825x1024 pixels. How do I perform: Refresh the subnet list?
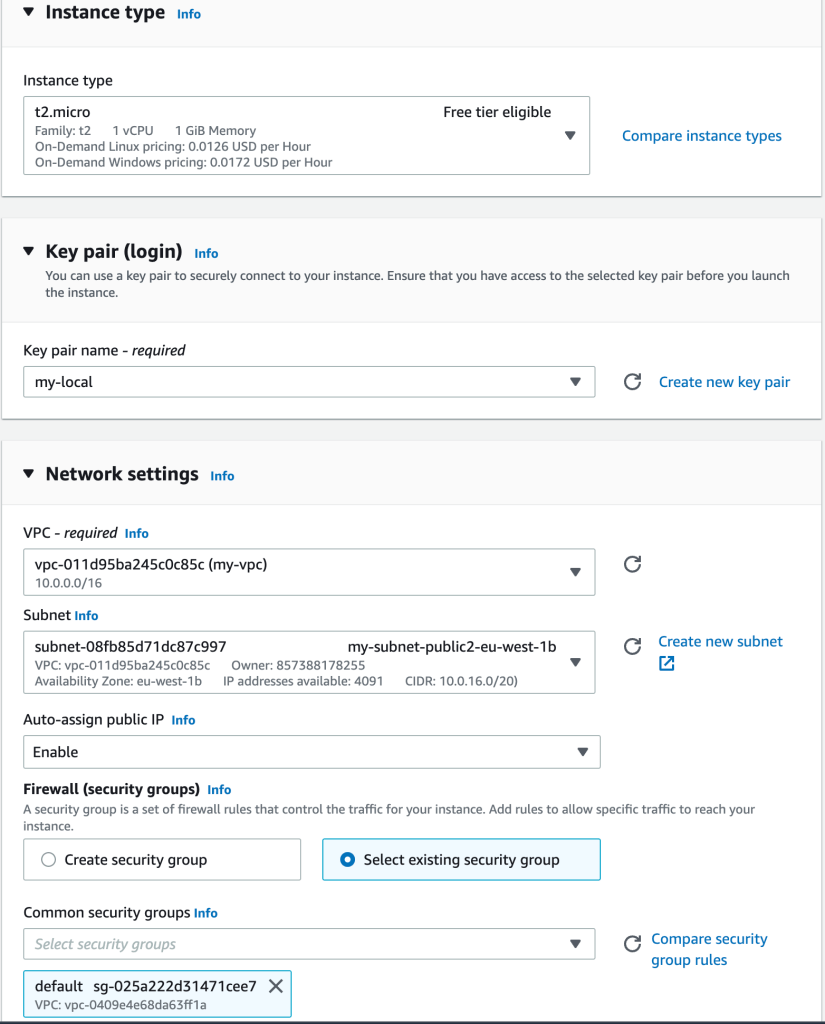tap(632, 647)
